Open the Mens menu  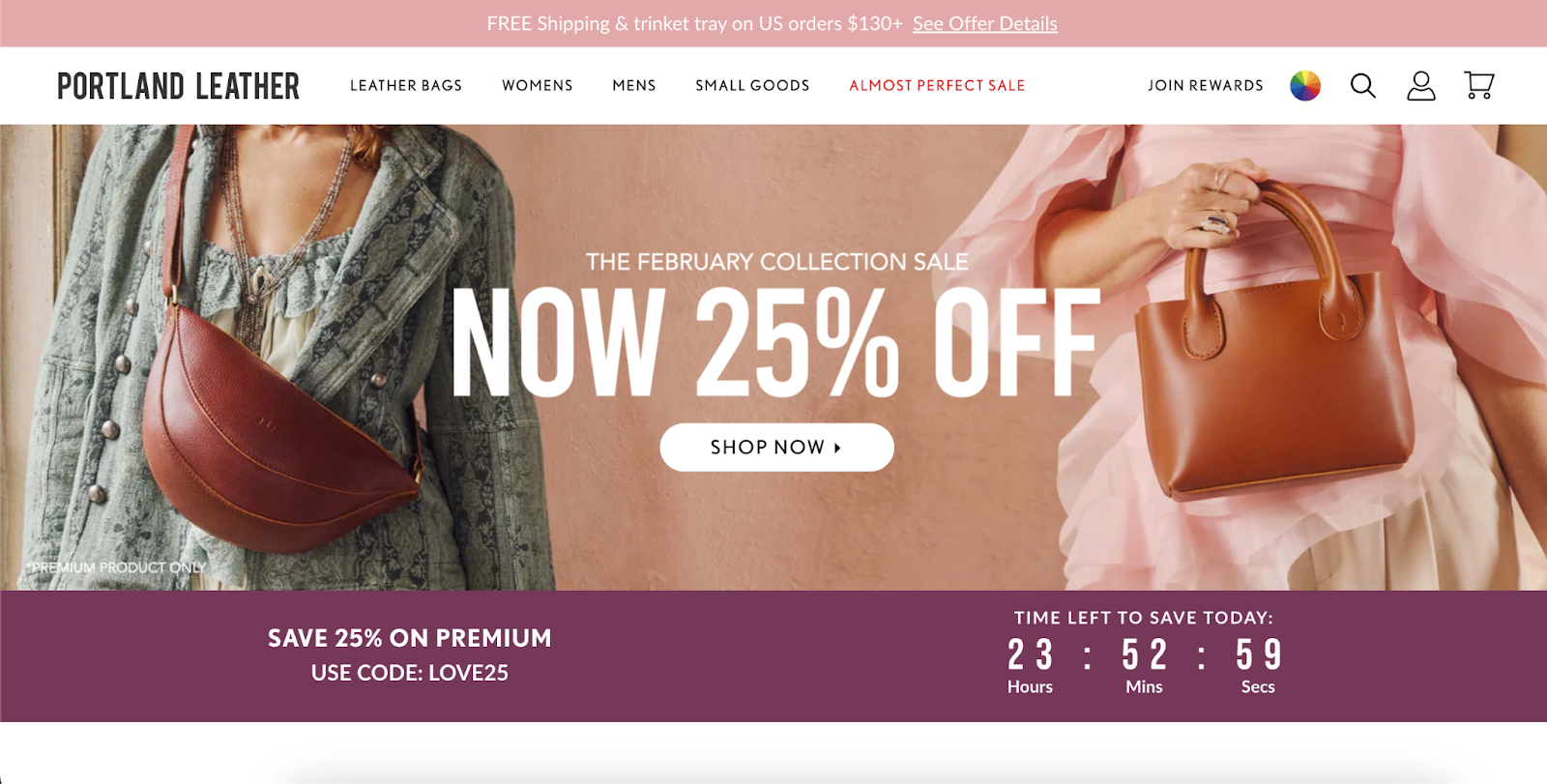coord(634,85)
